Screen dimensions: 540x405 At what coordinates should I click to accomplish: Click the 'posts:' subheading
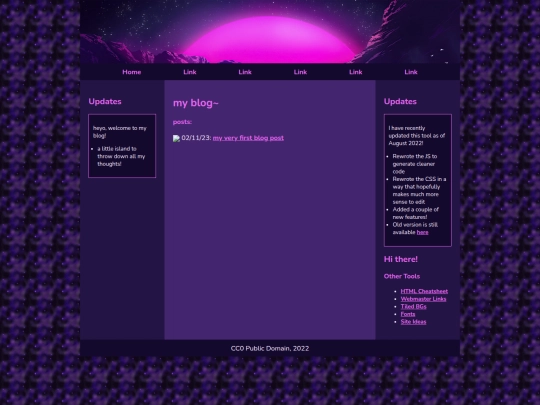pyautogui.click(x=182, y=122)
